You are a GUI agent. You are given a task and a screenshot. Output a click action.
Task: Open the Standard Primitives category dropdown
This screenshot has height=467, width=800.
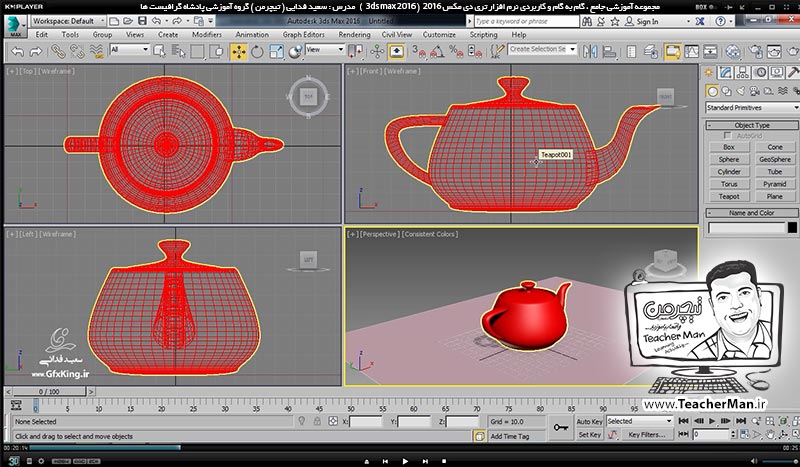(752, 108)
